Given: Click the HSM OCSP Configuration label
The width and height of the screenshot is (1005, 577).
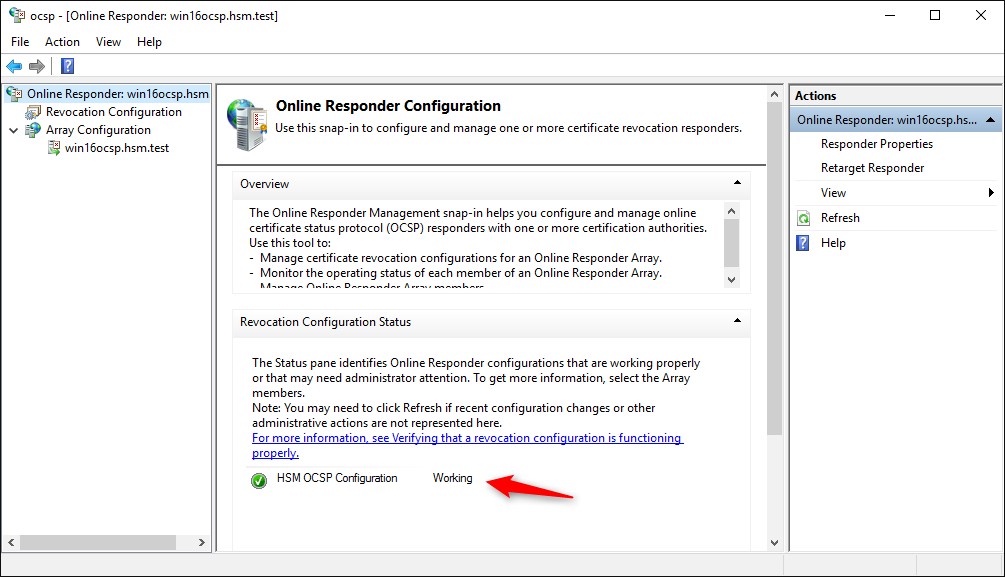Looking at the screenshot, I should (x=337, y=478).
